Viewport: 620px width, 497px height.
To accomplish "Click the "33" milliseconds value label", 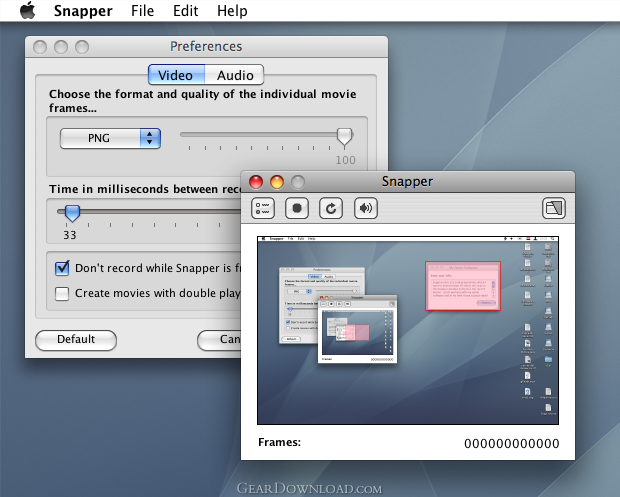I will [70, 235].
